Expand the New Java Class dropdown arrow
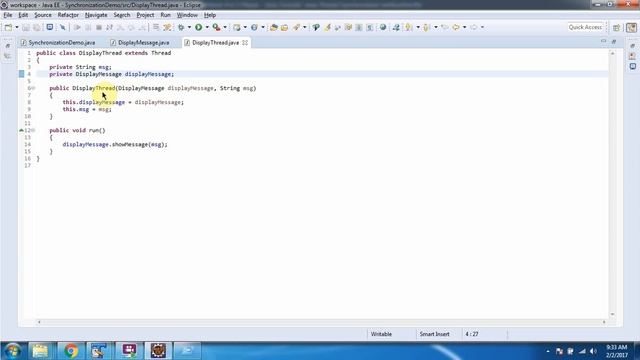The image size is (640, 360). click(262, 27)
